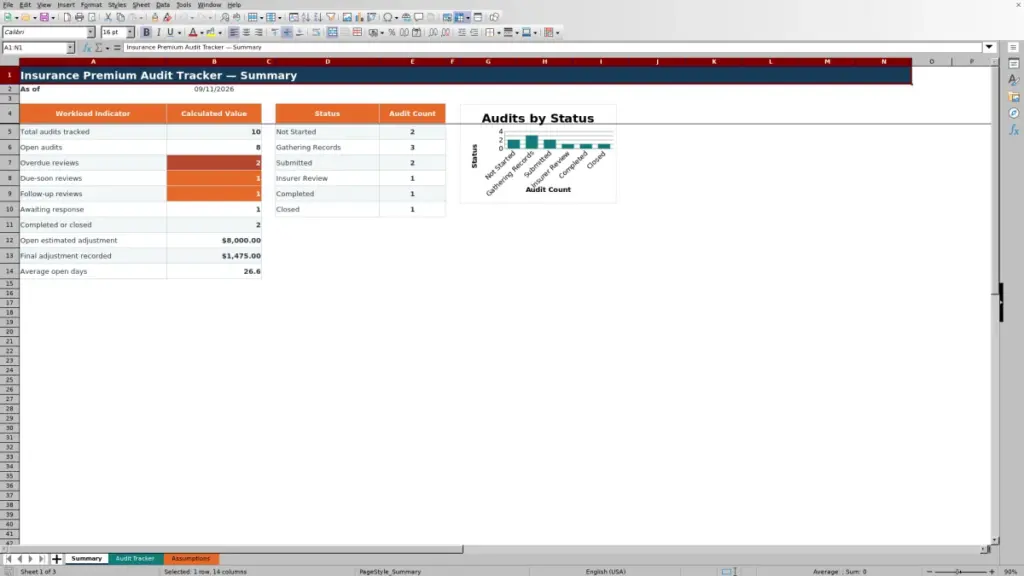Image resolution: width=1024 pixels, height=576 pixels.
Task: Click the zoom slider in the status bar
Action: (960, 571)
